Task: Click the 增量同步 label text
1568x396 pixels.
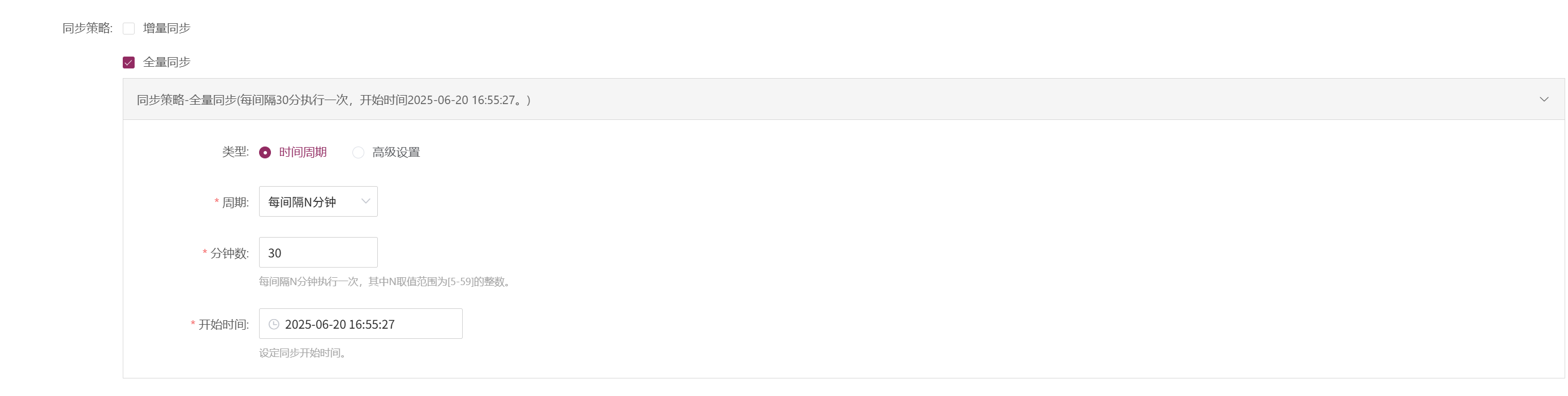Action: pyautogui.click(x=167, y=29)
